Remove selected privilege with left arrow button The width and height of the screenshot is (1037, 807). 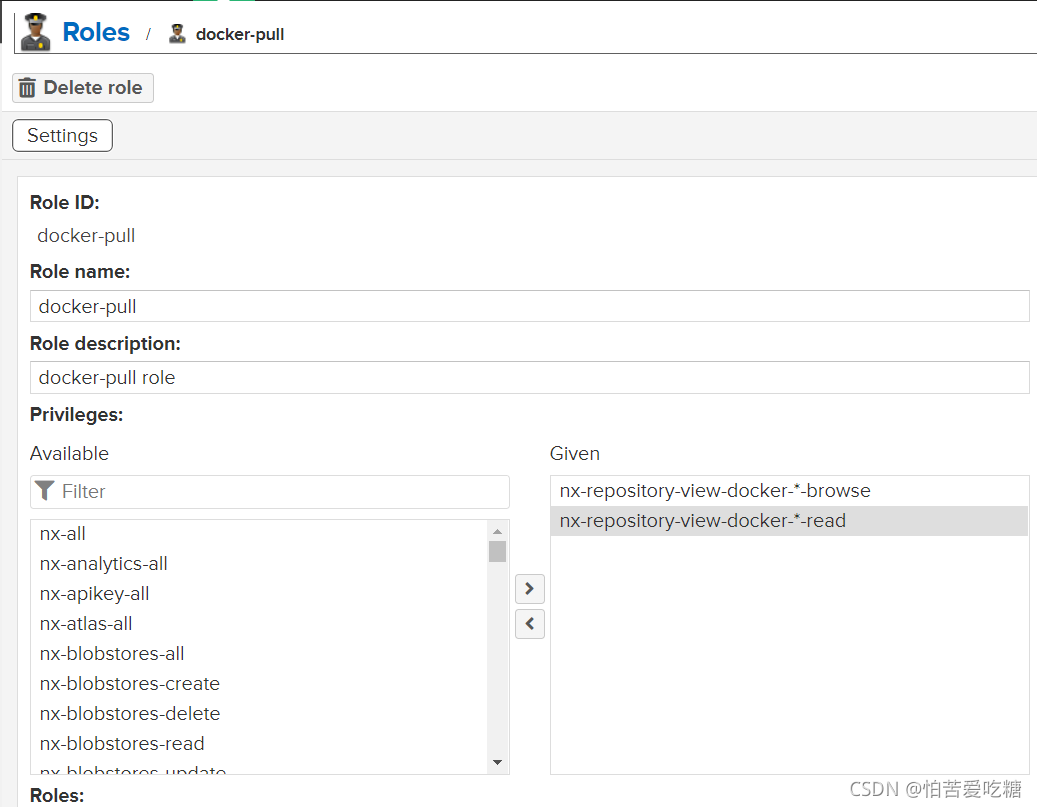point(530,624)
